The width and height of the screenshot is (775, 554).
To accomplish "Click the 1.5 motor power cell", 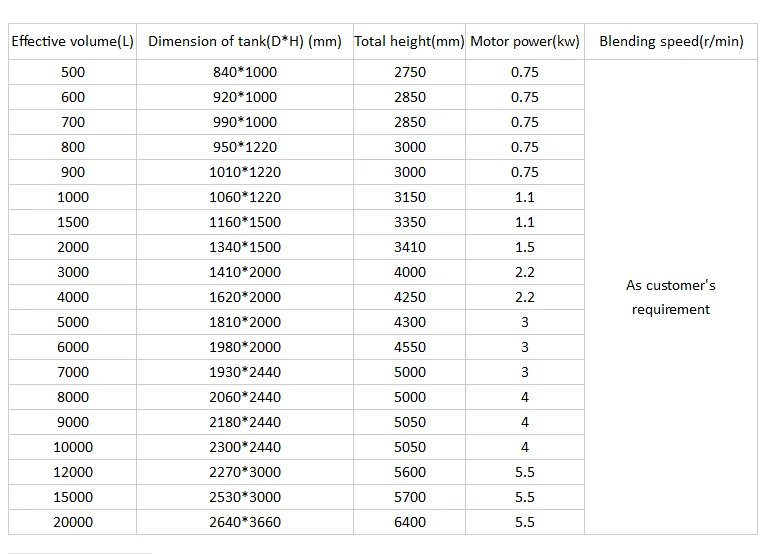I will click(x=524, y=247).
